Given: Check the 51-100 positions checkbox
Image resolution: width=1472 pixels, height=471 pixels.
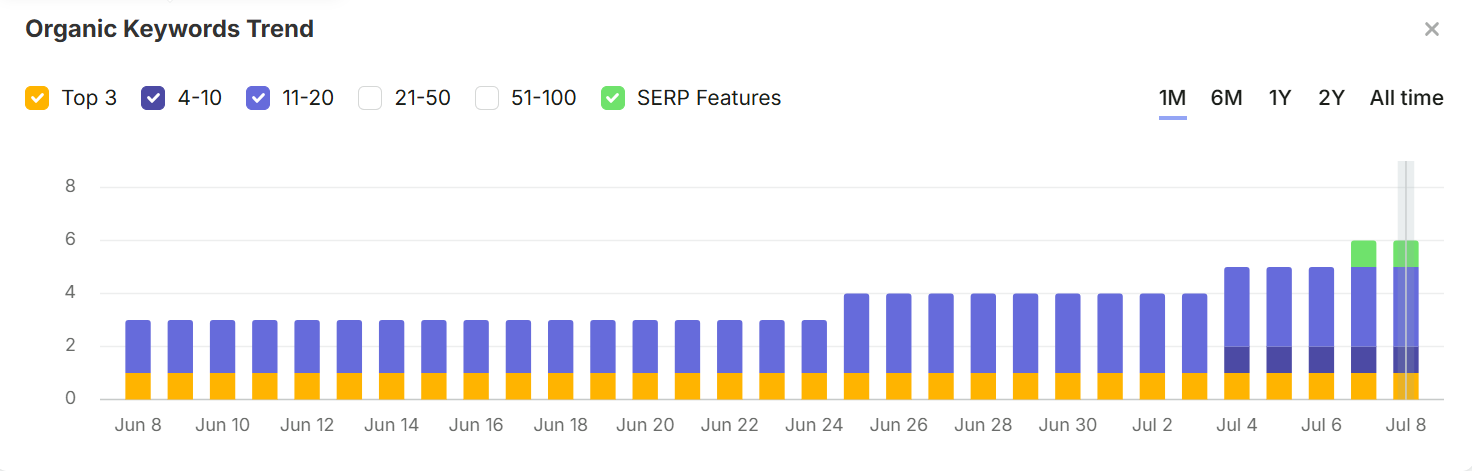Looking at the screenshot, I should [487, 98].
